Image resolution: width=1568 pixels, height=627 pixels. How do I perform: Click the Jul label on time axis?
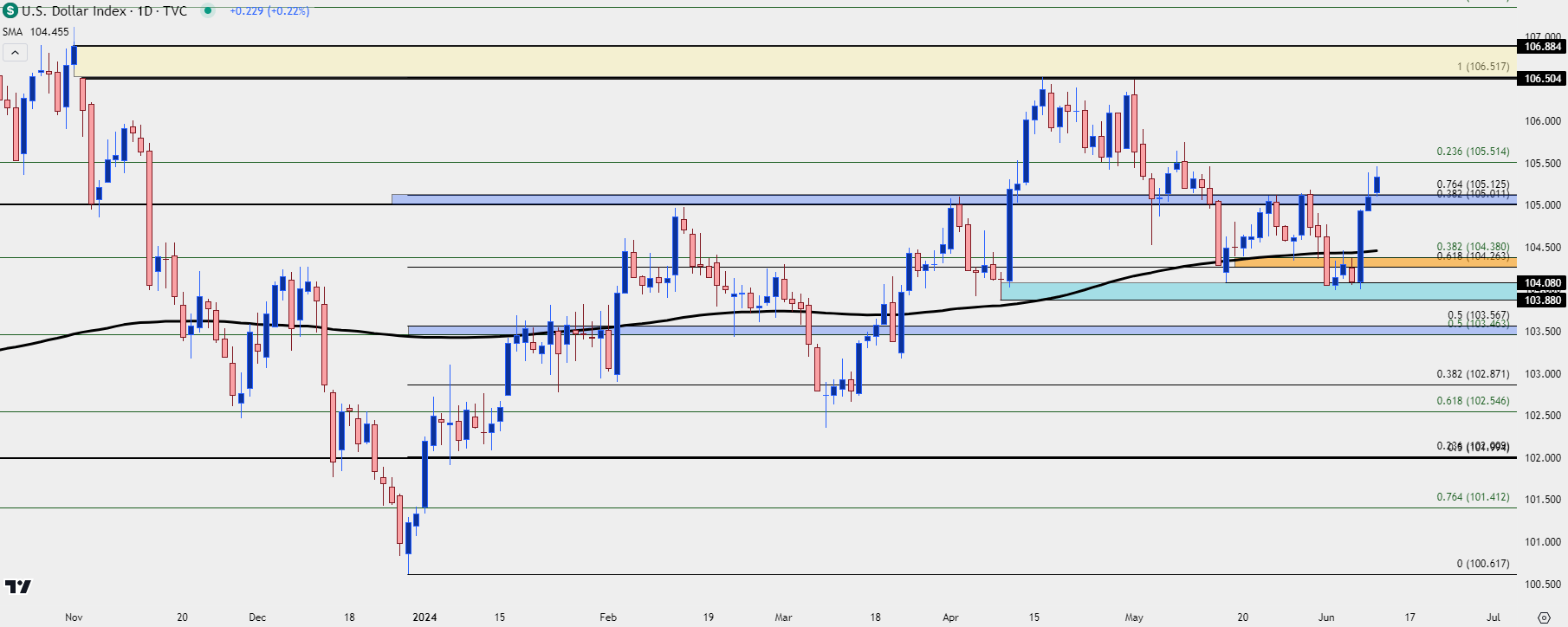point(1493,617)
